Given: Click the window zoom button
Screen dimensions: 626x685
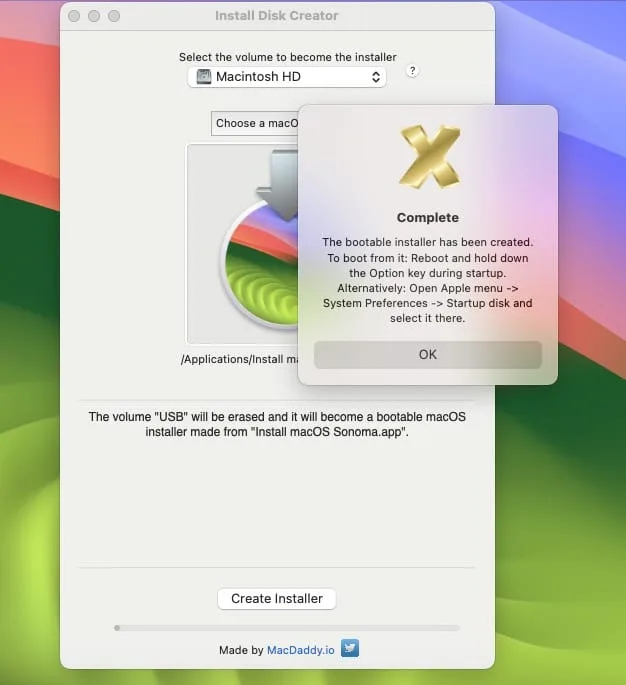Looking at the screenshot, I should (x=114, y=16).
